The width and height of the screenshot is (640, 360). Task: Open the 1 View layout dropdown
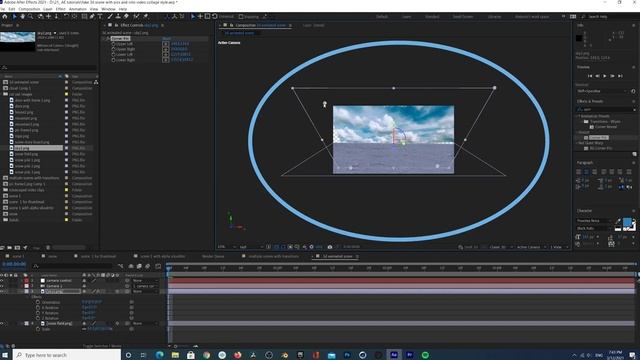pos(558,247)
